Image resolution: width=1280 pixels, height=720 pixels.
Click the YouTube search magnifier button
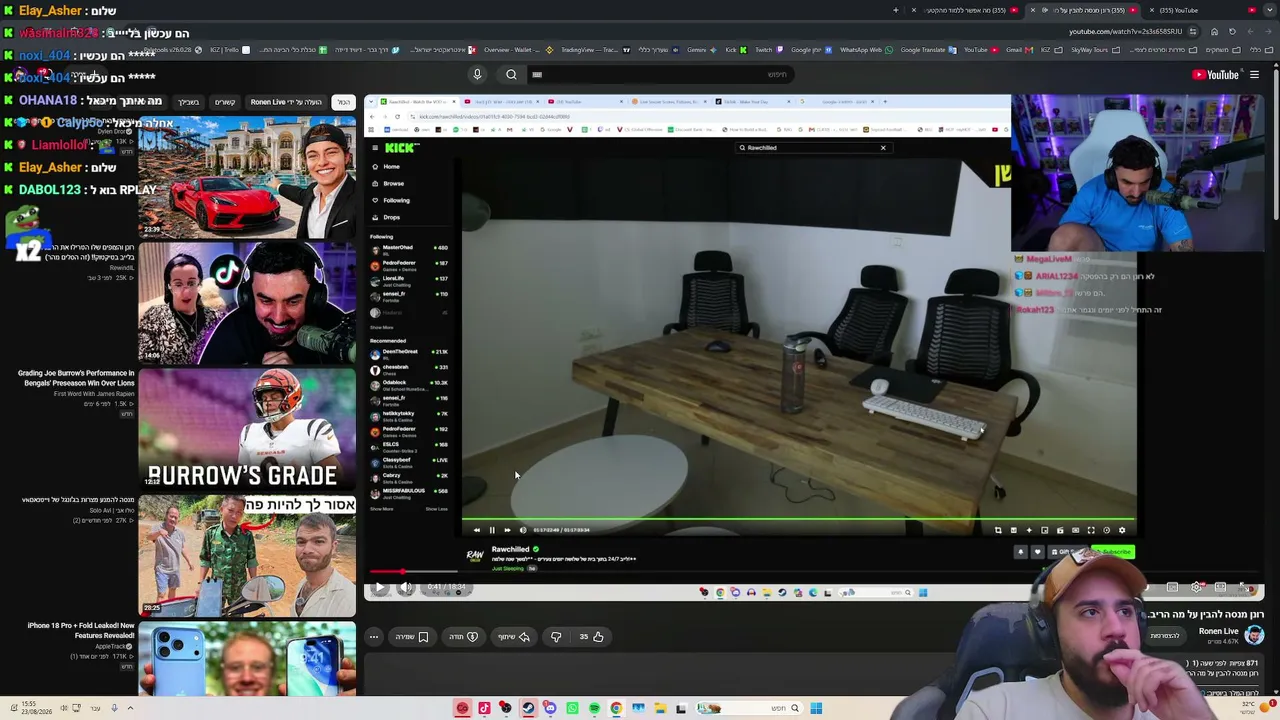[x=511, y=74]
